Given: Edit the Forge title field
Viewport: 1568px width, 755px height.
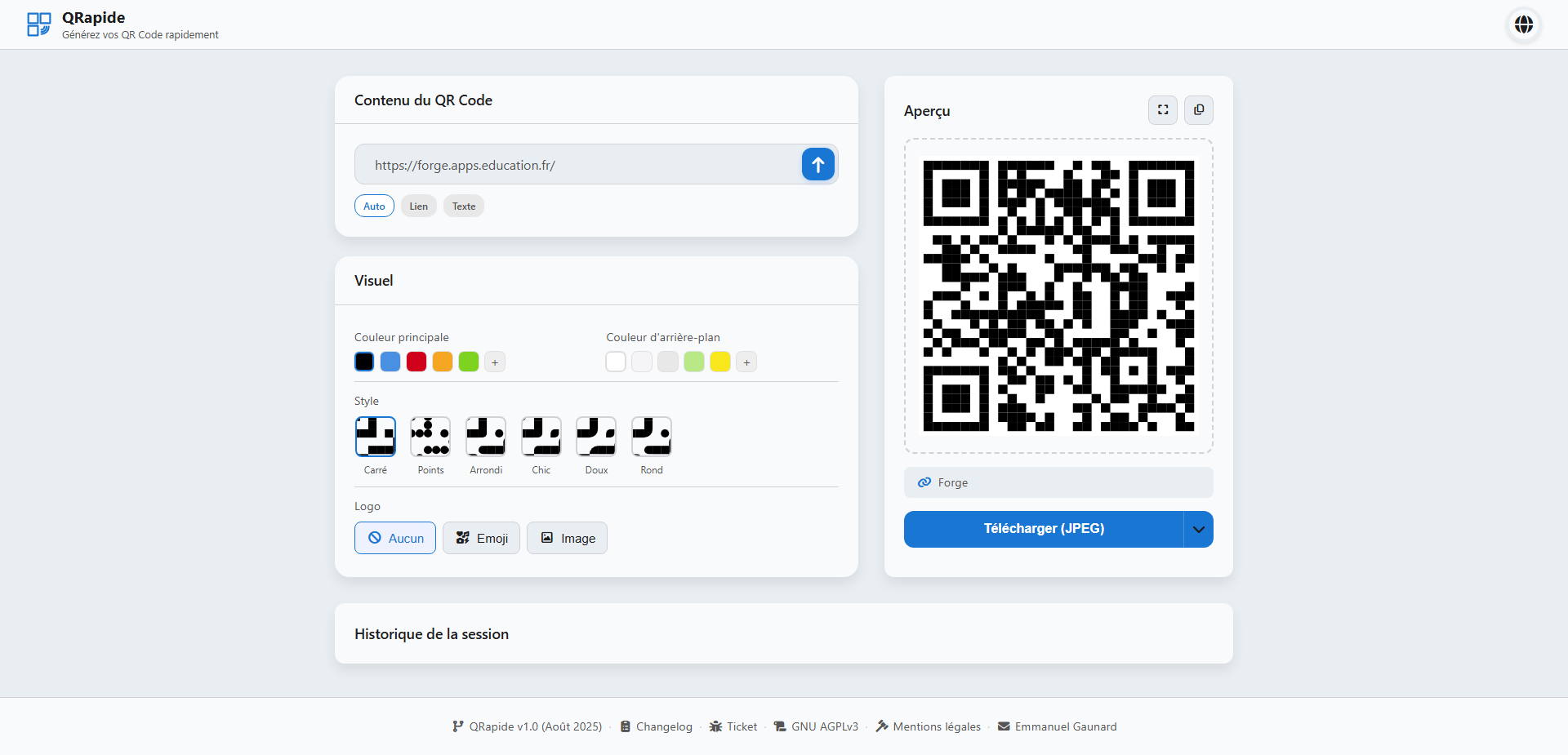Looking at the screenshot, I should 1058,482.
